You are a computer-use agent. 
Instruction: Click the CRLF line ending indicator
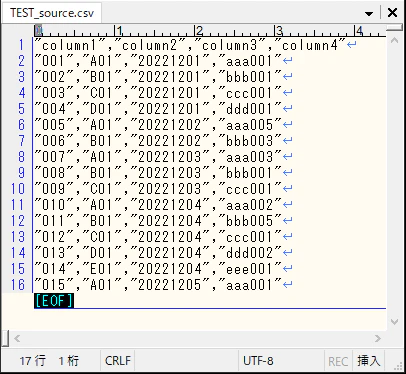tap(118, 361)
